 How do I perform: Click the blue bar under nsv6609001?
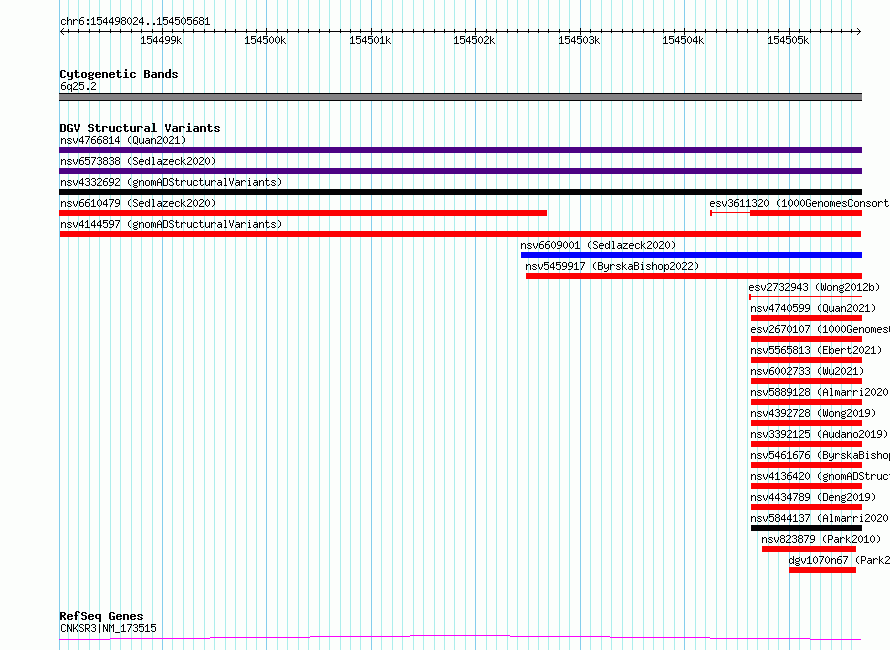(691, 255)
